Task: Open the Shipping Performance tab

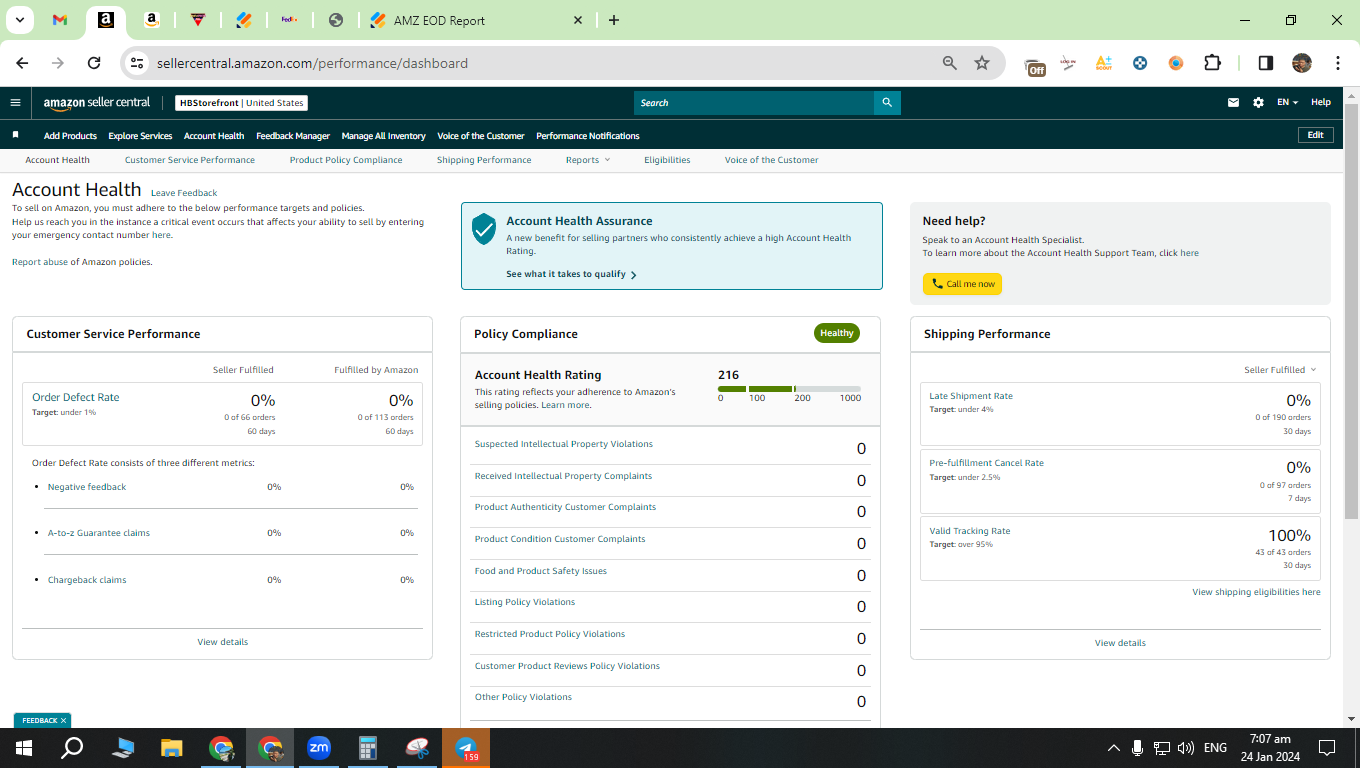Action: coord(484,160)
